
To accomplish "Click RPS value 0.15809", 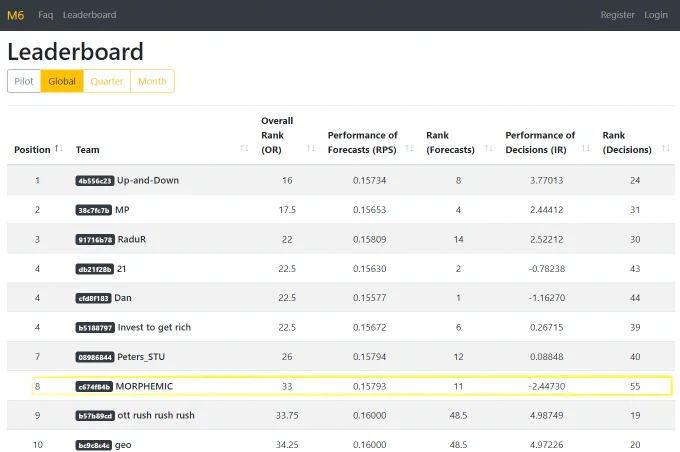I will point(369,239).
